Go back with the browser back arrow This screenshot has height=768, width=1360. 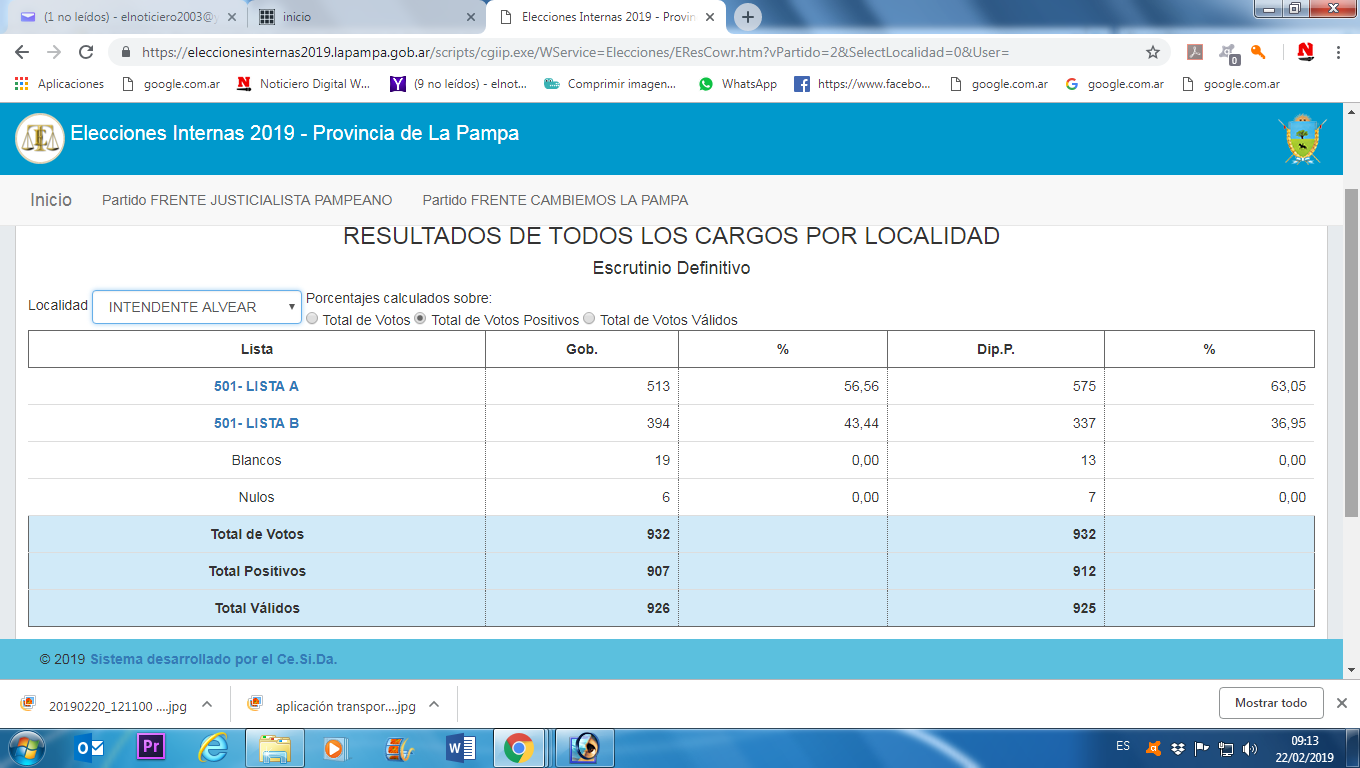23,52
